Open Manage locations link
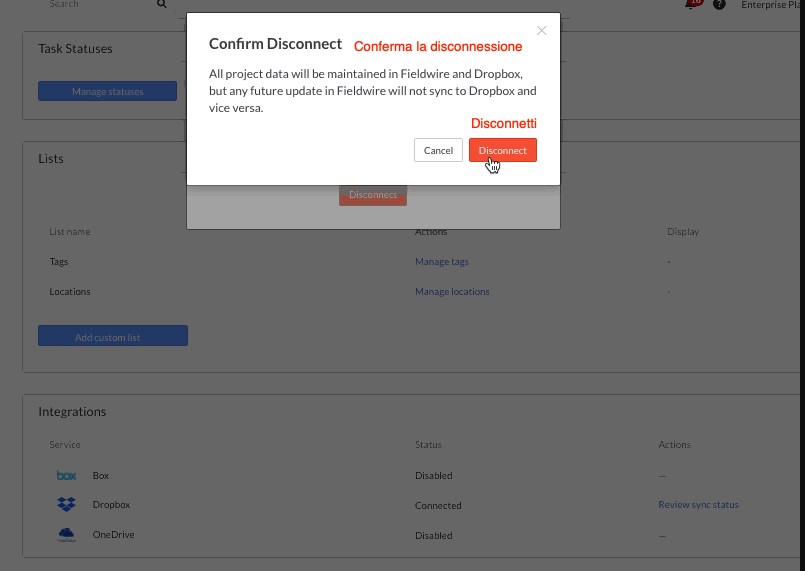 click(452, 292)
